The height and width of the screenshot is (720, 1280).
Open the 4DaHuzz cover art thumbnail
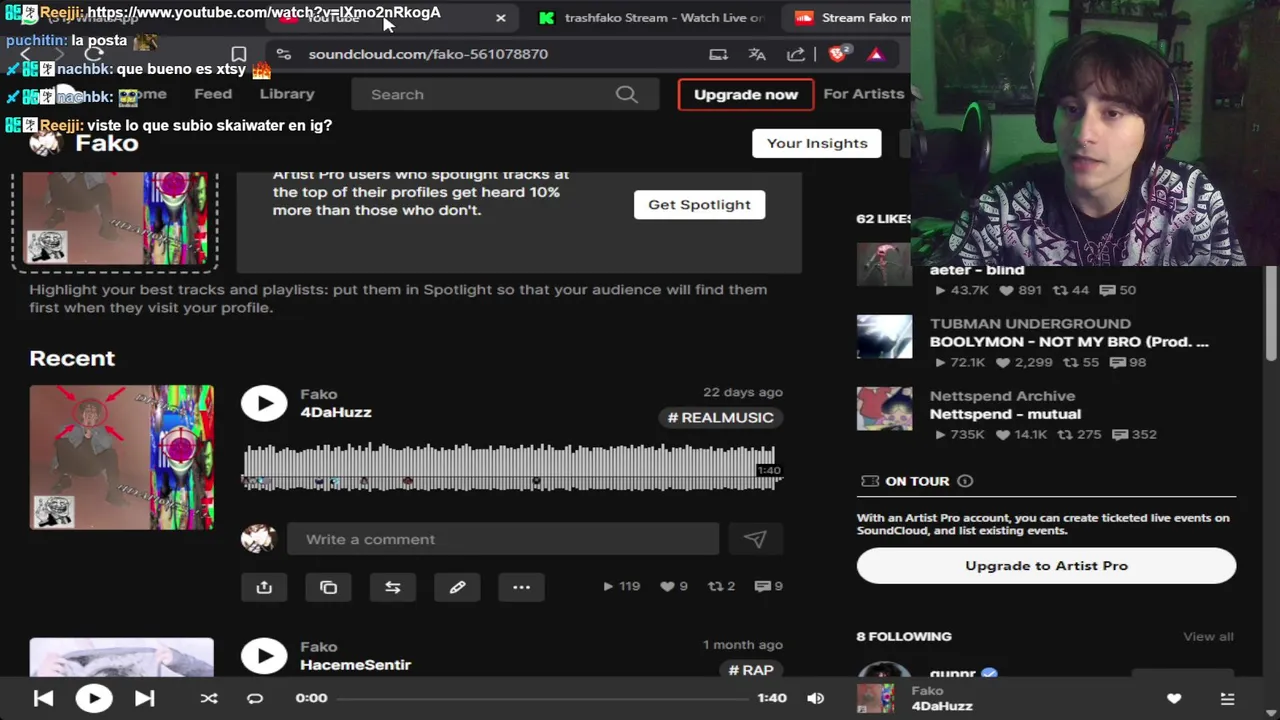point(121,457)
